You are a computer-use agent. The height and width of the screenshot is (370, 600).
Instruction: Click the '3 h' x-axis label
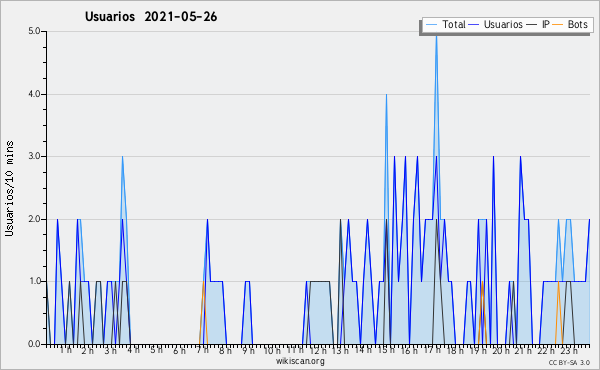tap(111, 350)
